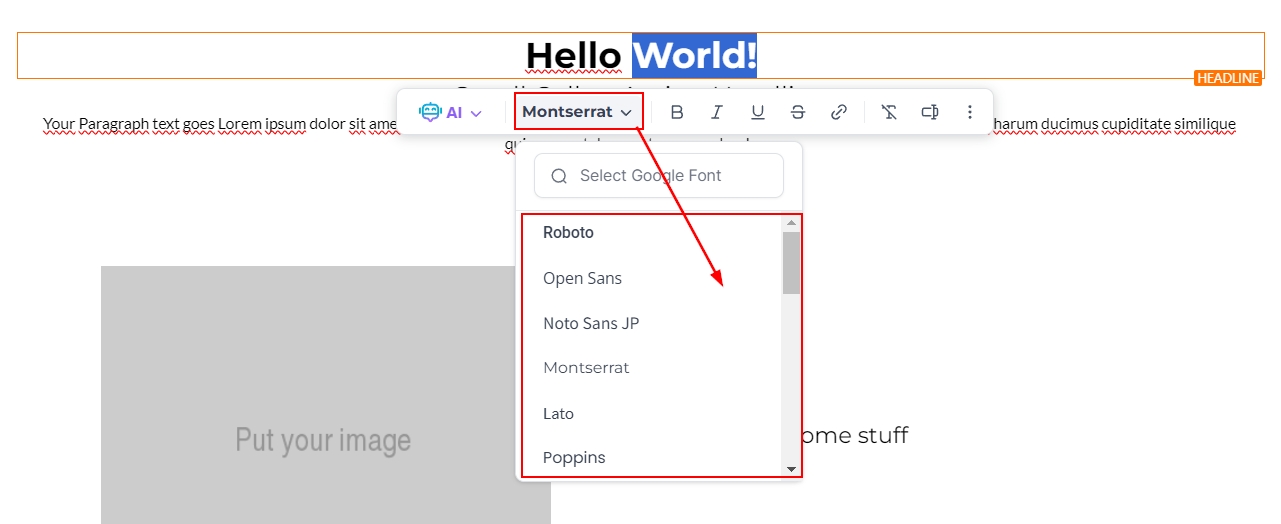Open the three-dot more options menu

(x=969, y=112)
